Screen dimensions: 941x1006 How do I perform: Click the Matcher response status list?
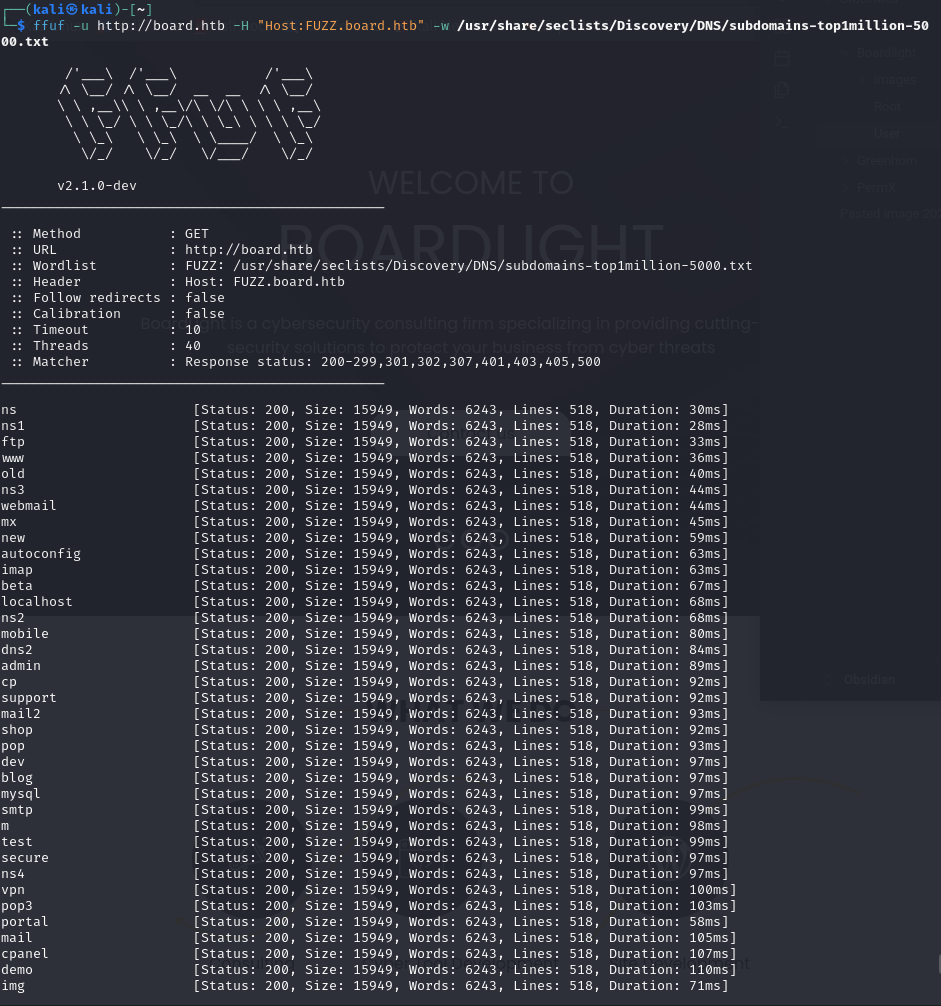click(x=393, y=362)
